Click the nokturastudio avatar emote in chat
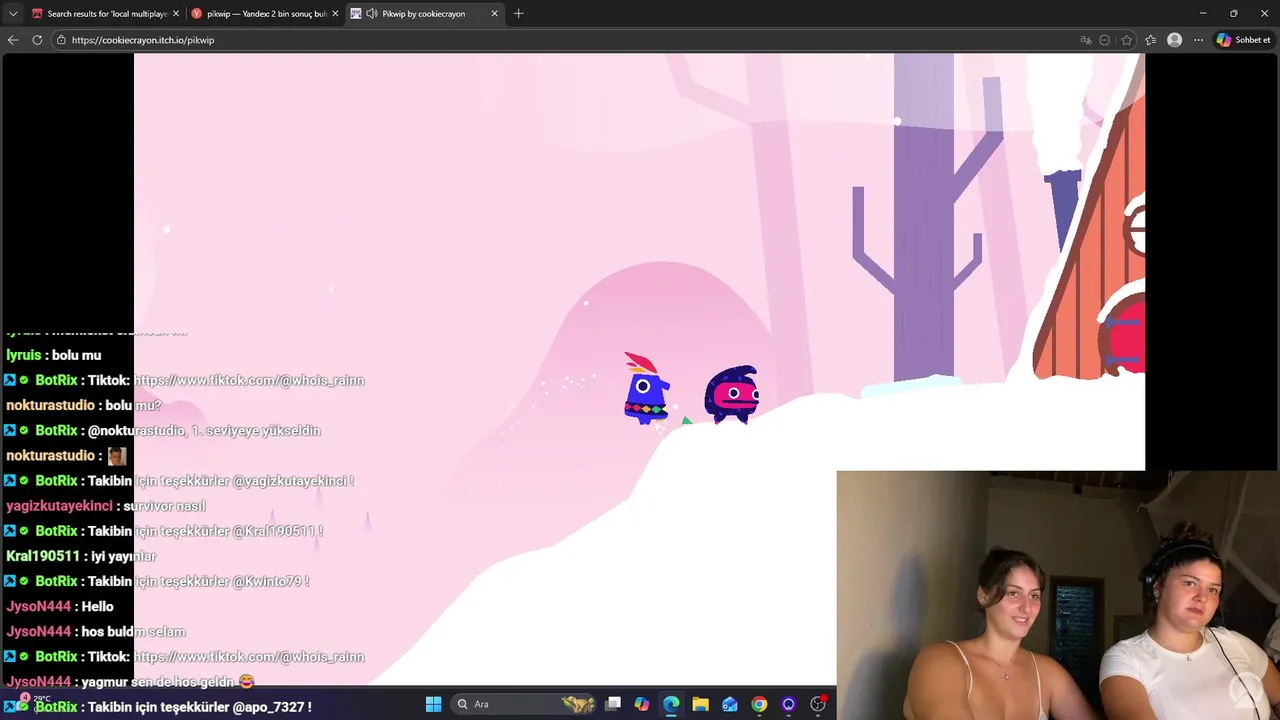Image resolution: width=1280 pixels, height=720 pixels. (117, 455)
